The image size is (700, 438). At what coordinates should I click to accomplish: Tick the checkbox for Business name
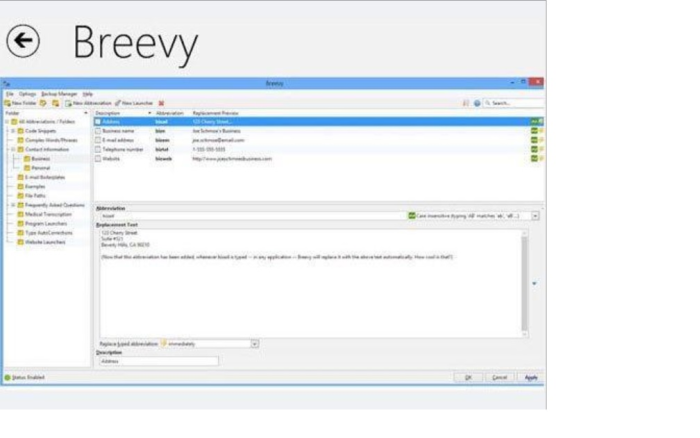[x=98, y=131]
